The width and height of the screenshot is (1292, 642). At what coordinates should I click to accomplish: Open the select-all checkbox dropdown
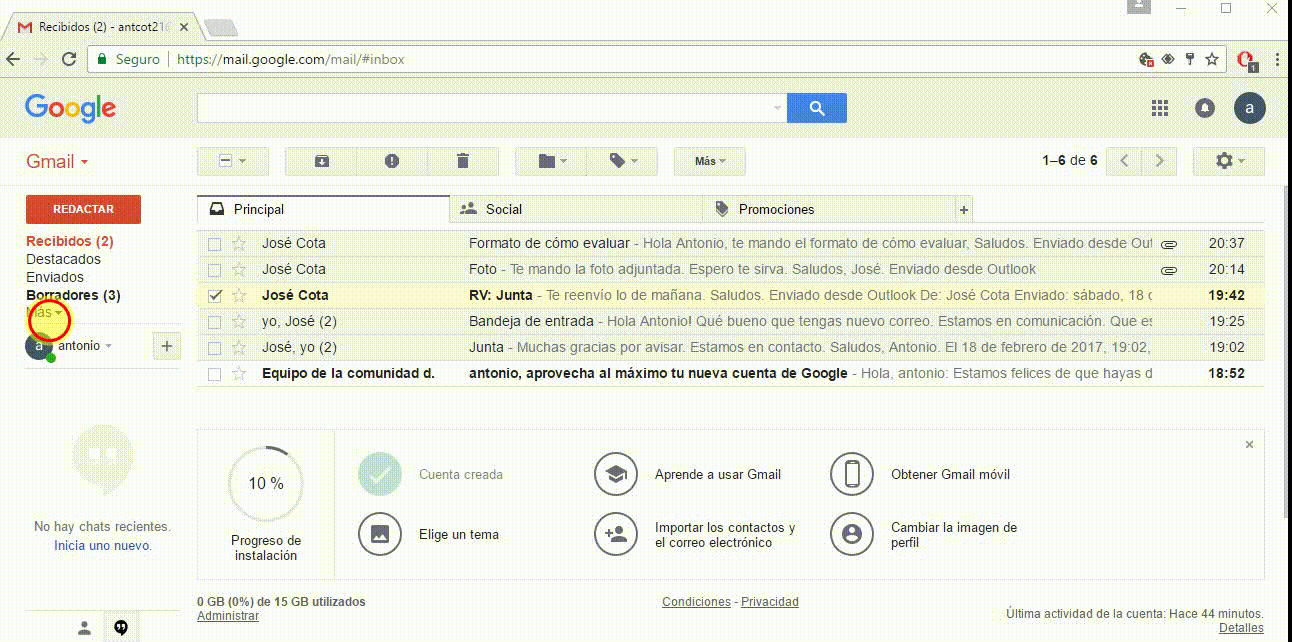coord(232,161)
